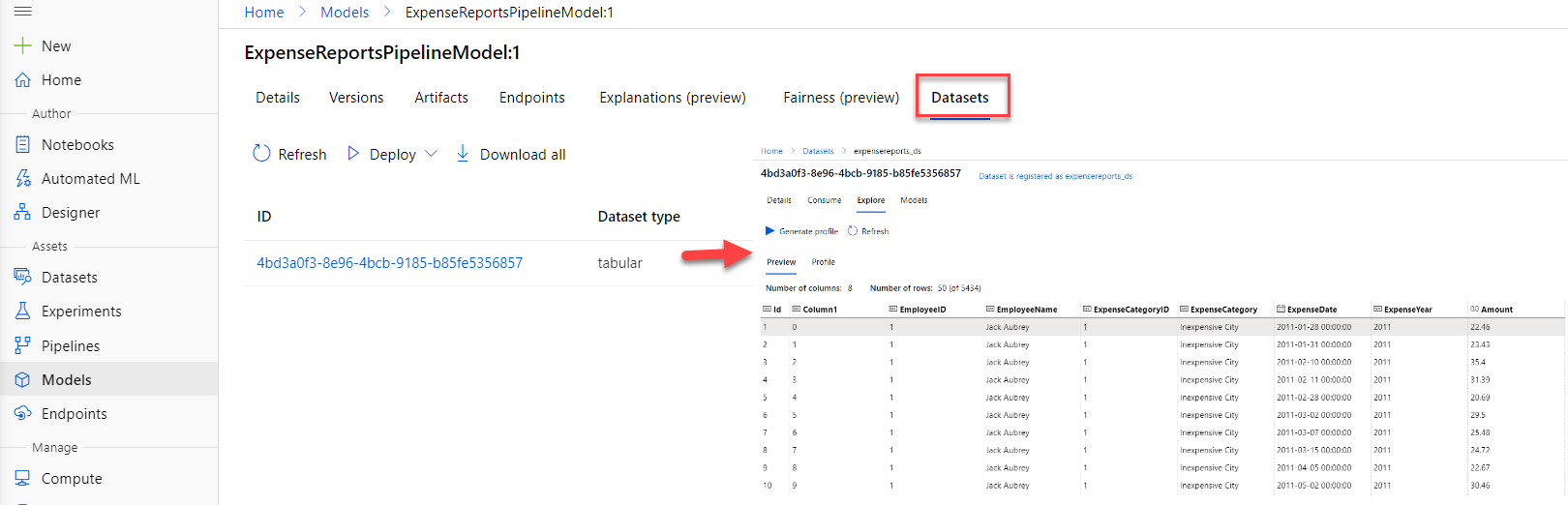Open Notebooks from the sidebar icon

(x=22, y=144)
